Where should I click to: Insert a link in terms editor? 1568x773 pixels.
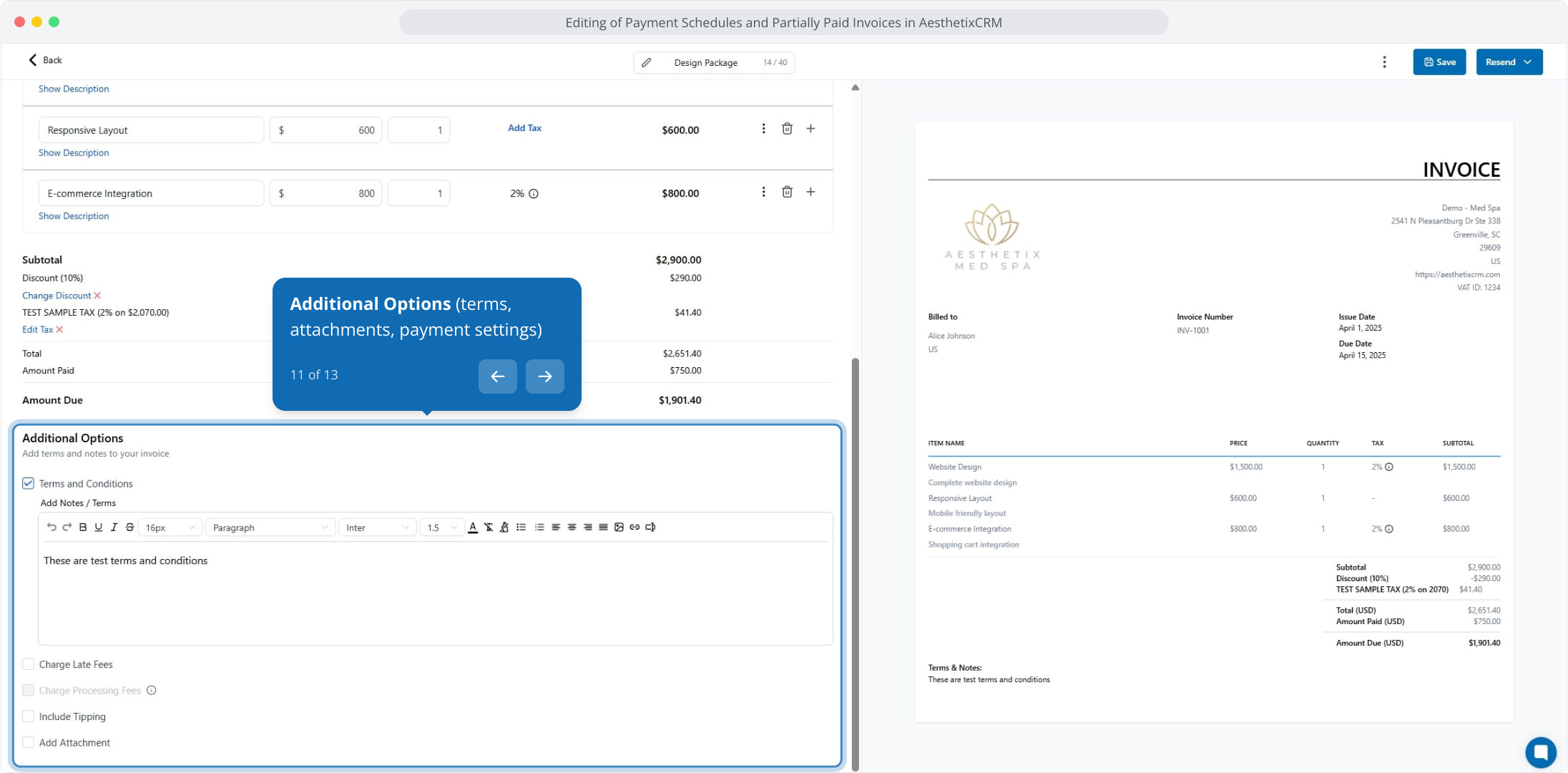(634, 528)
